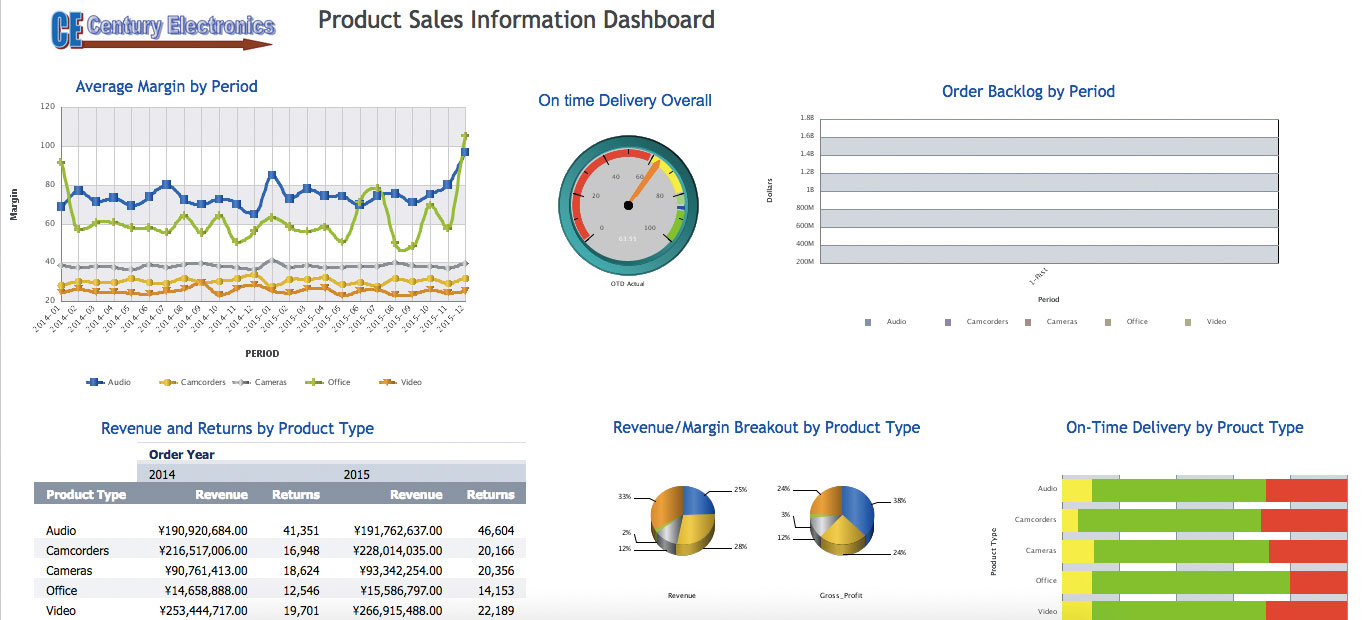Open the Average Margin by Period title

(x=166, y=87)
